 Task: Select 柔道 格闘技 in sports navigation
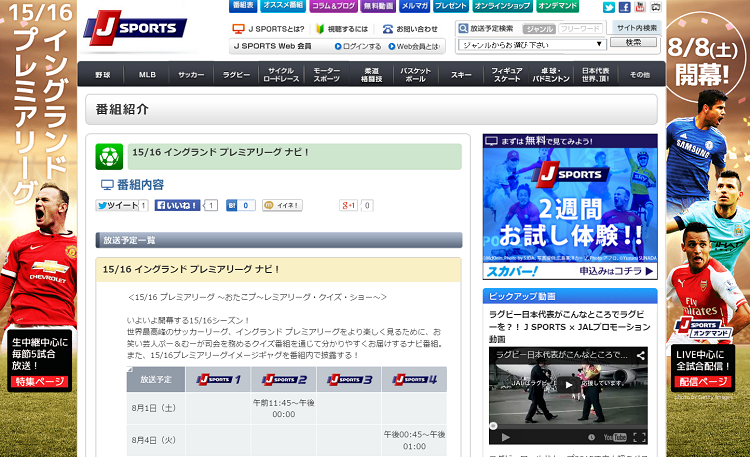coord(371,75)
